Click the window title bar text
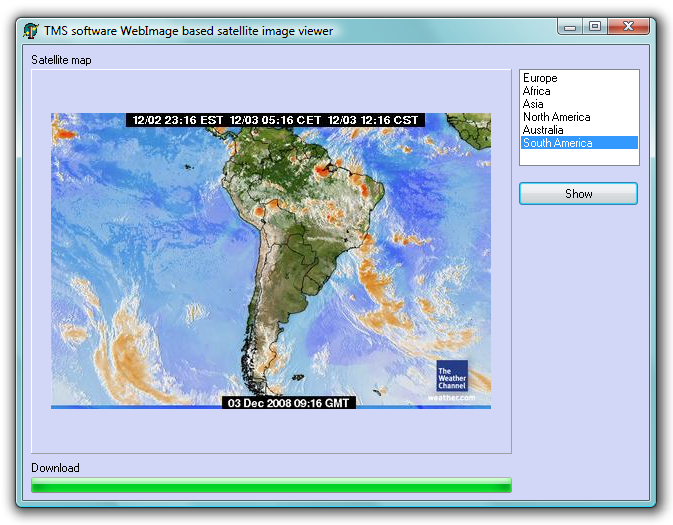673x525 pixels. coord(188,31)
